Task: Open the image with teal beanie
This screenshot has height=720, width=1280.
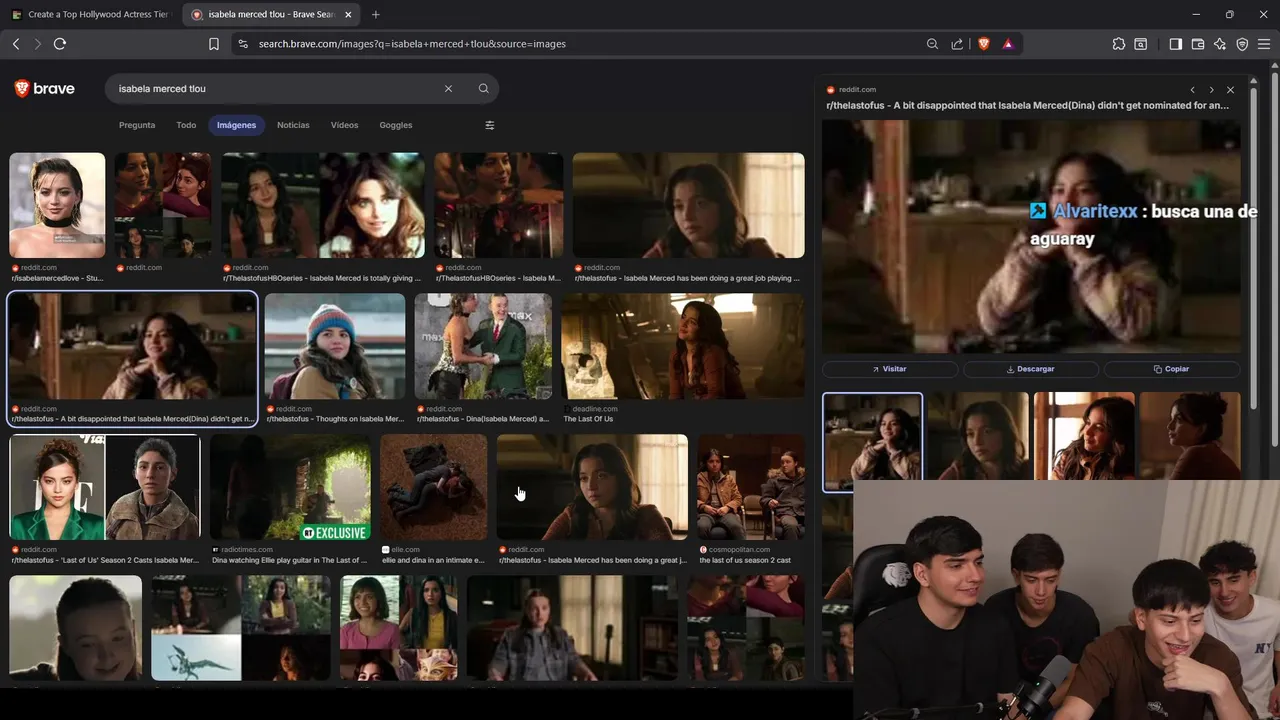Action: 335,346
